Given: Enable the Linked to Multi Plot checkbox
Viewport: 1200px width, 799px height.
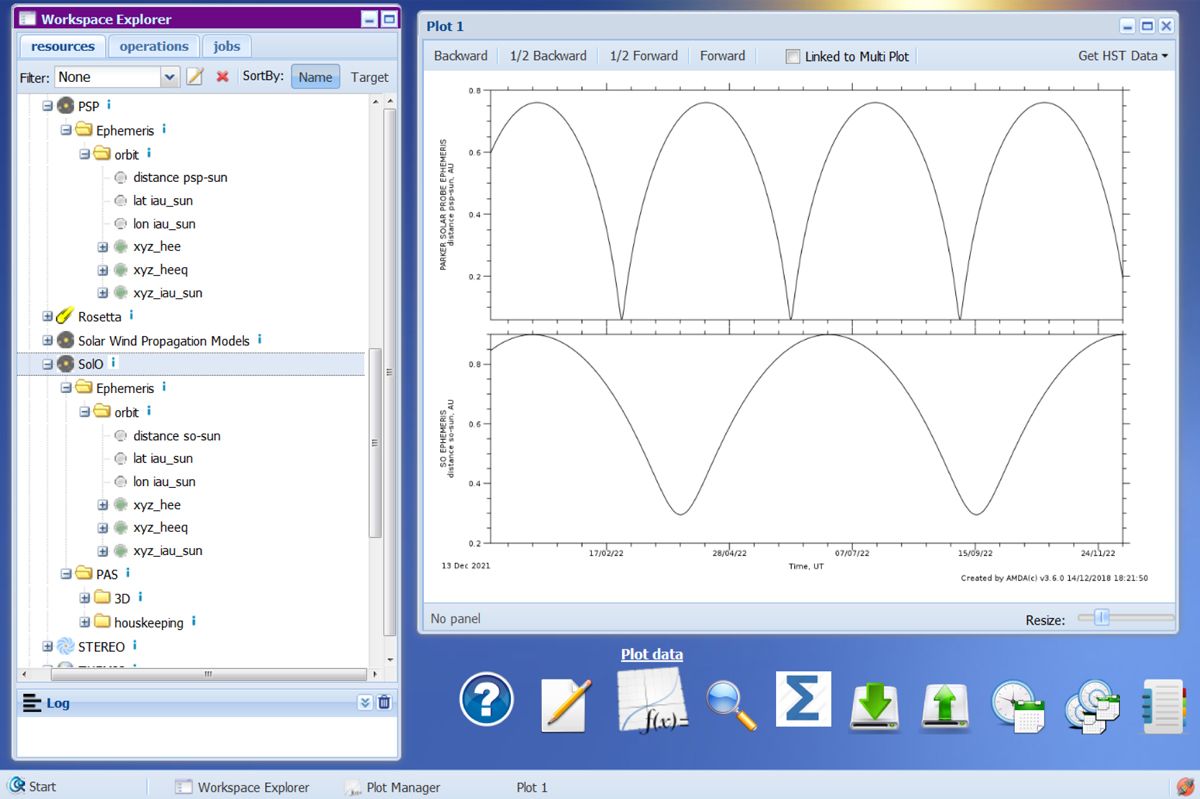Looking at the screenshot, I should [793, 57].
